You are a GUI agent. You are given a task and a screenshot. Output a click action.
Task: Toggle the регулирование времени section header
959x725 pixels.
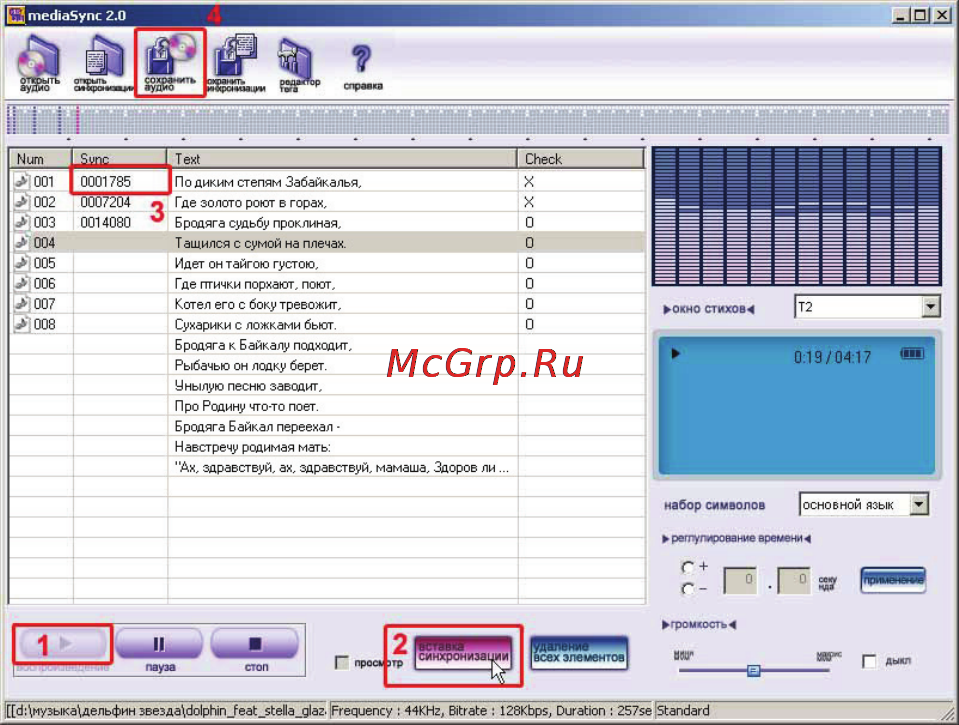[x=736, y=538]
